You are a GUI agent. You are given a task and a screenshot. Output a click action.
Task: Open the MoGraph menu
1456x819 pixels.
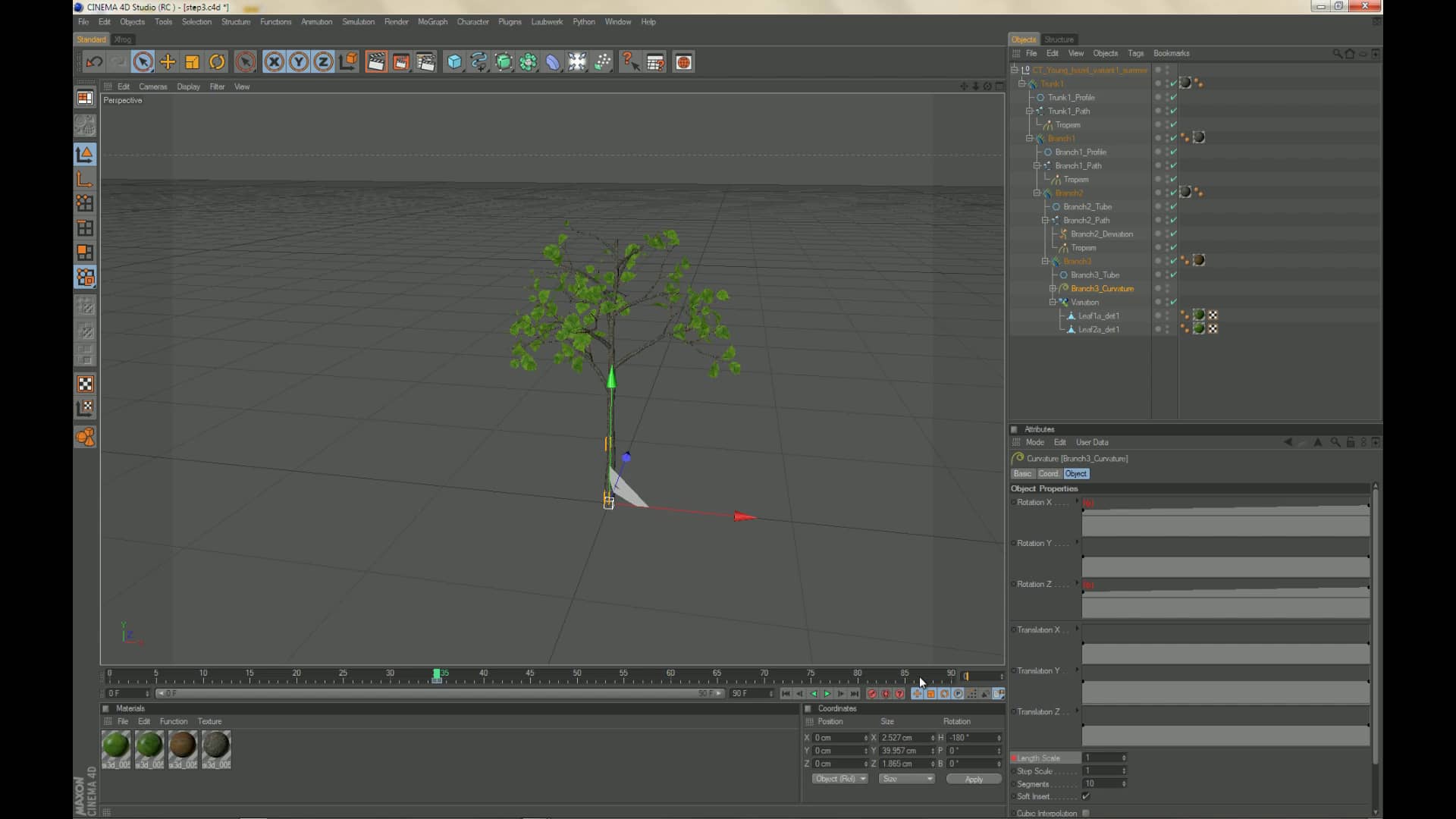coord(432,22)
